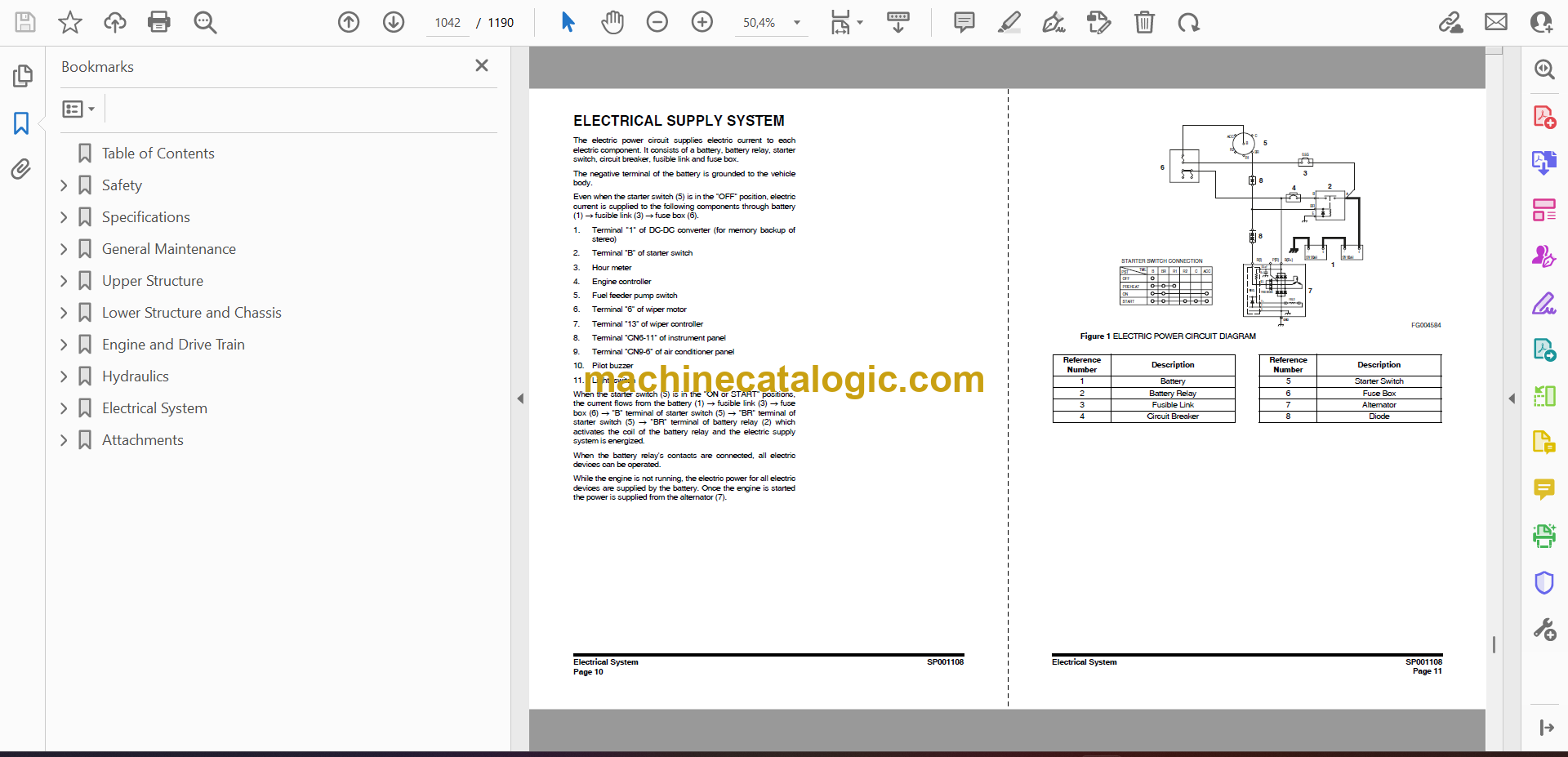Expand the Engine and Drive Train bookmark

coord(64,345)
